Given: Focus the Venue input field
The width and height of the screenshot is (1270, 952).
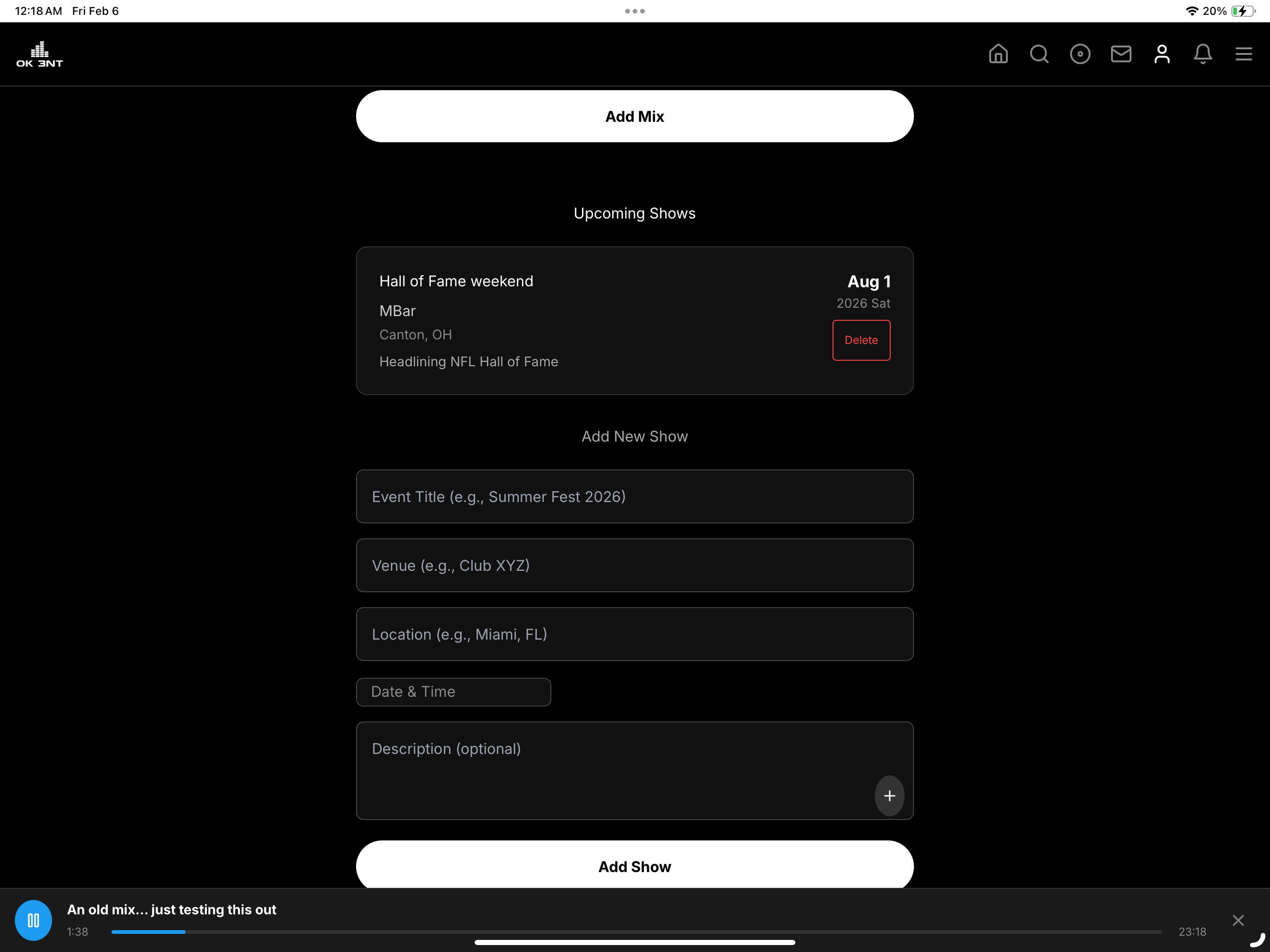Looking at the screenshot, I should coord(635,565).
